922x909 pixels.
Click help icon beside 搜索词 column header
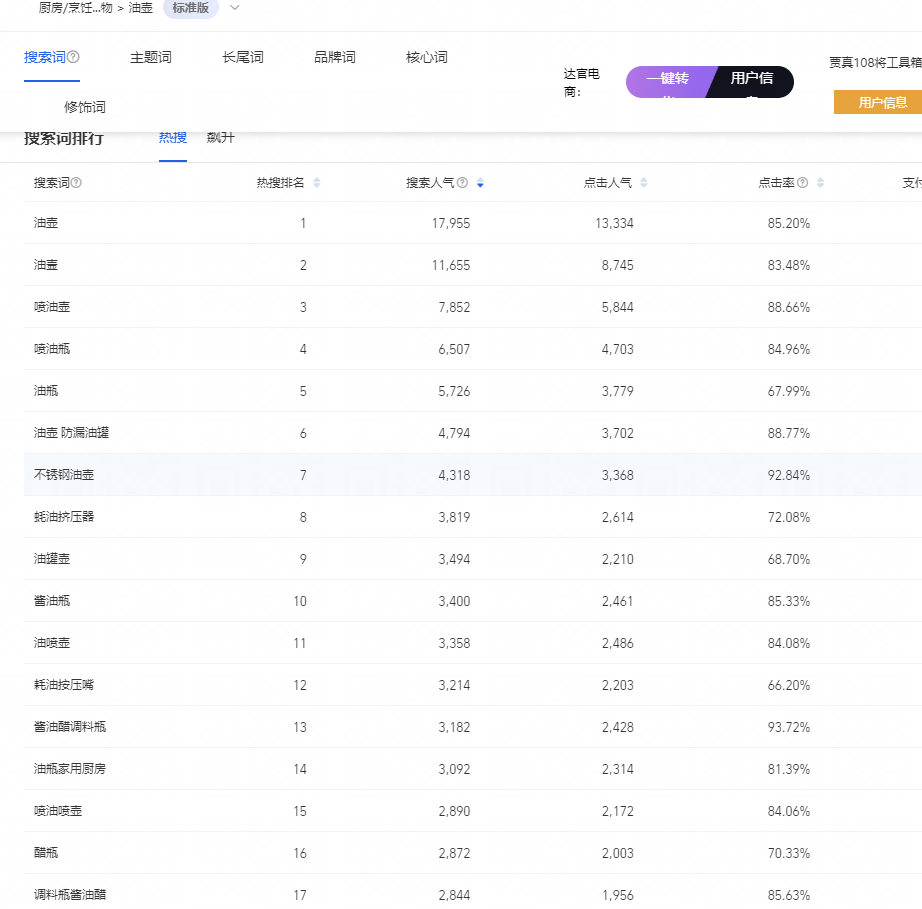[76, 183]
